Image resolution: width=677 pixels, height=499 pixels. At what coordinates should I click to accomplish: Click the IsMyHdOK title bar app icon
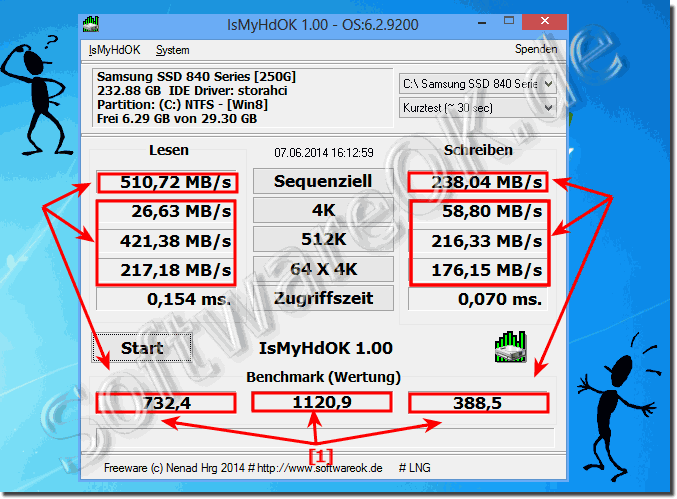(91, 24)
